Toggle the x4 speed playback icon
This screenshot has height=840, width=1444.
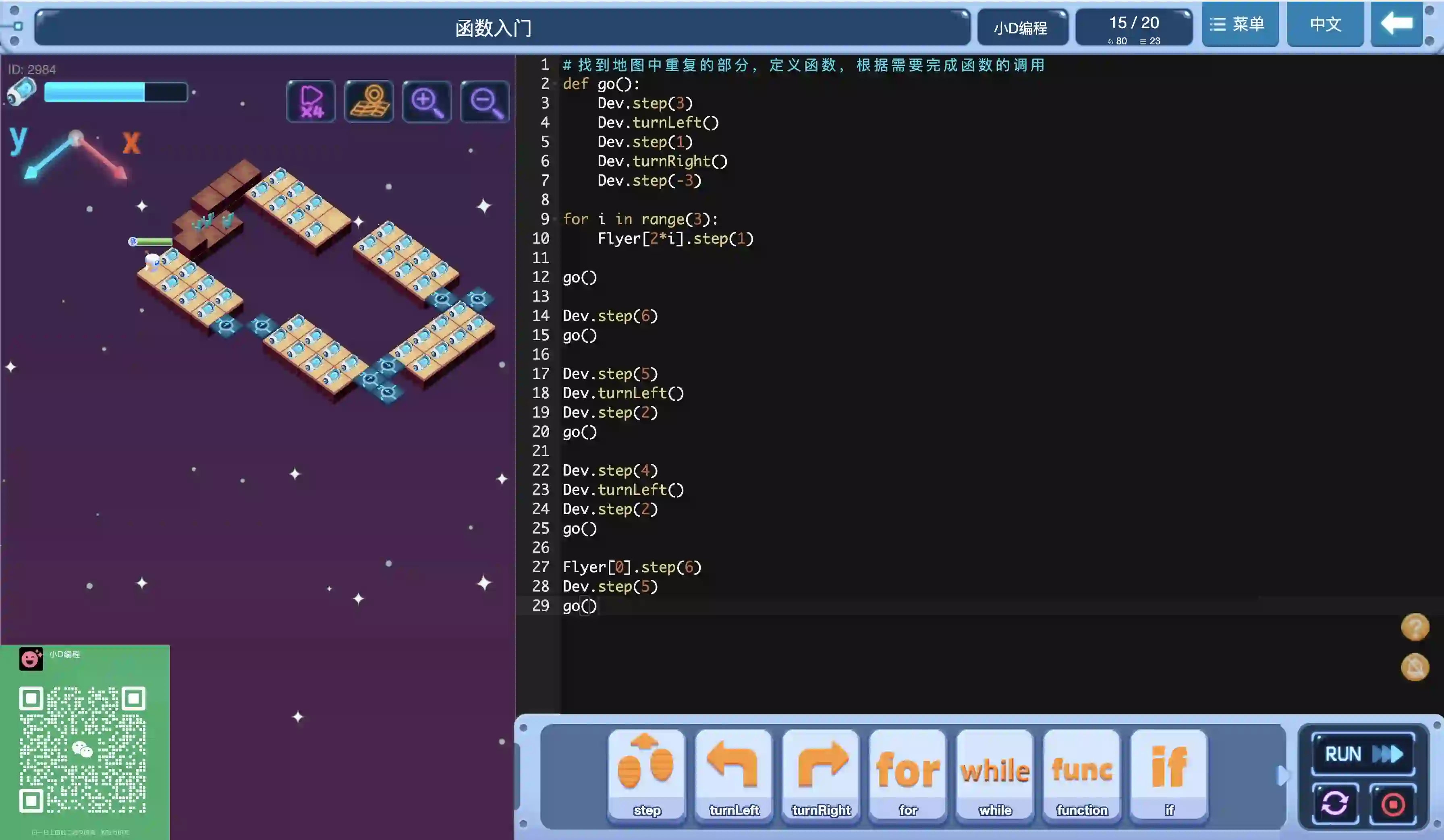click(x=311, y=102)
